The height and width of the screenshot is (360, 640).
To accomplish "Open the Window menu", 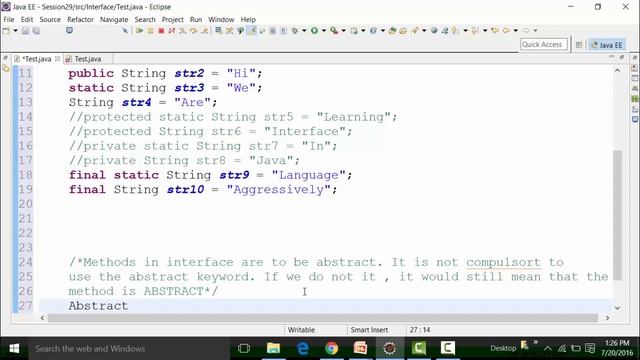I will (x=221, y=19).
